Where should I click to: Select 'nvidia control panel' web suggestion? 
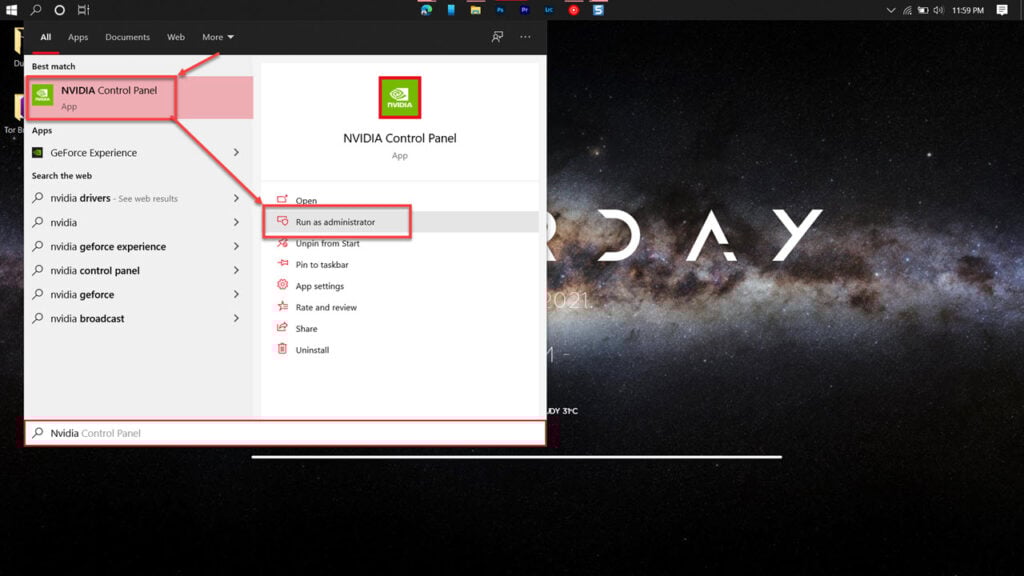click(x=95, y=270)
